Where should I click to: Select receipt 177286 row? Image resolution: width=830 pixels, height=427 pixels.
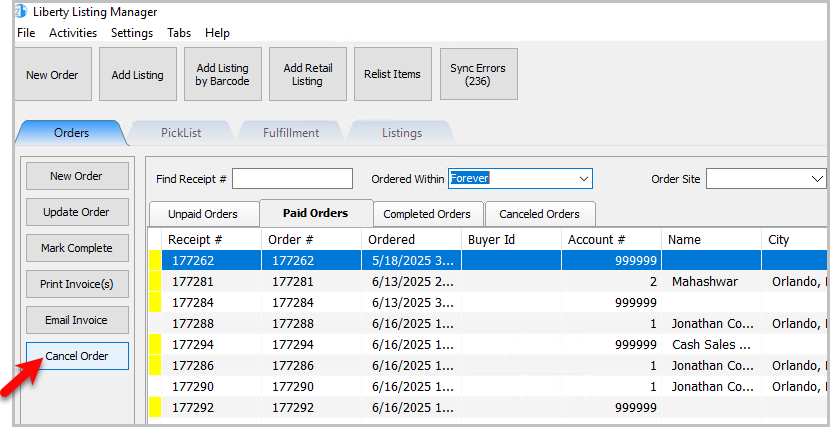click(488, 366)
